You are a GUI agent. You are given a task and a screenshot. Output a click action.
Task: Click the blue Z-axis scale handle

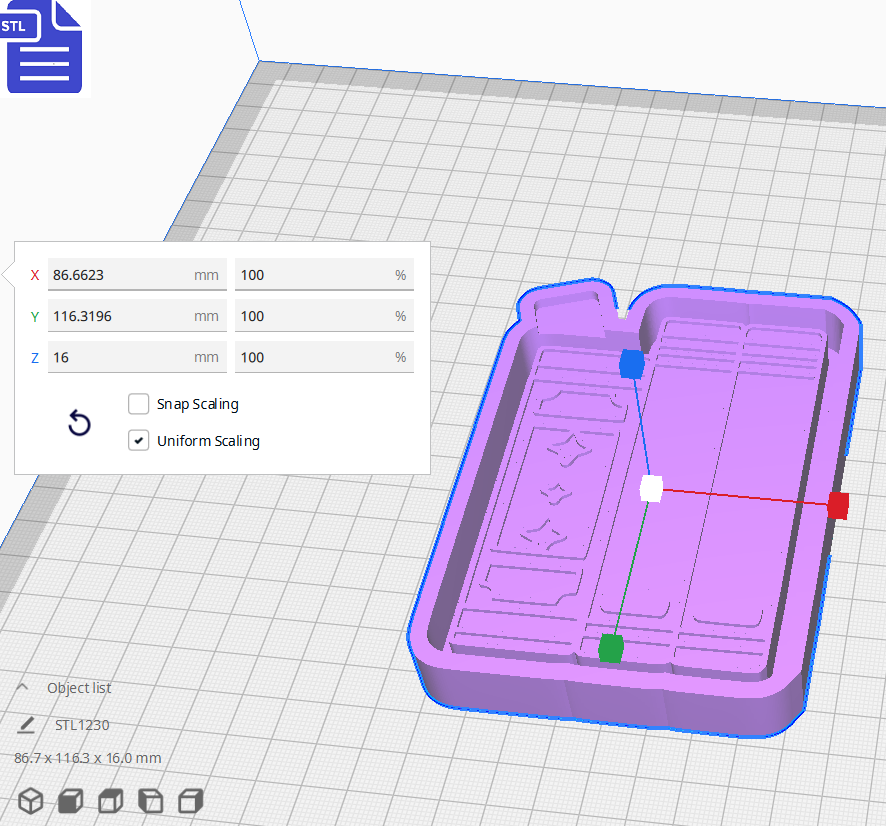tap(632, 366)
